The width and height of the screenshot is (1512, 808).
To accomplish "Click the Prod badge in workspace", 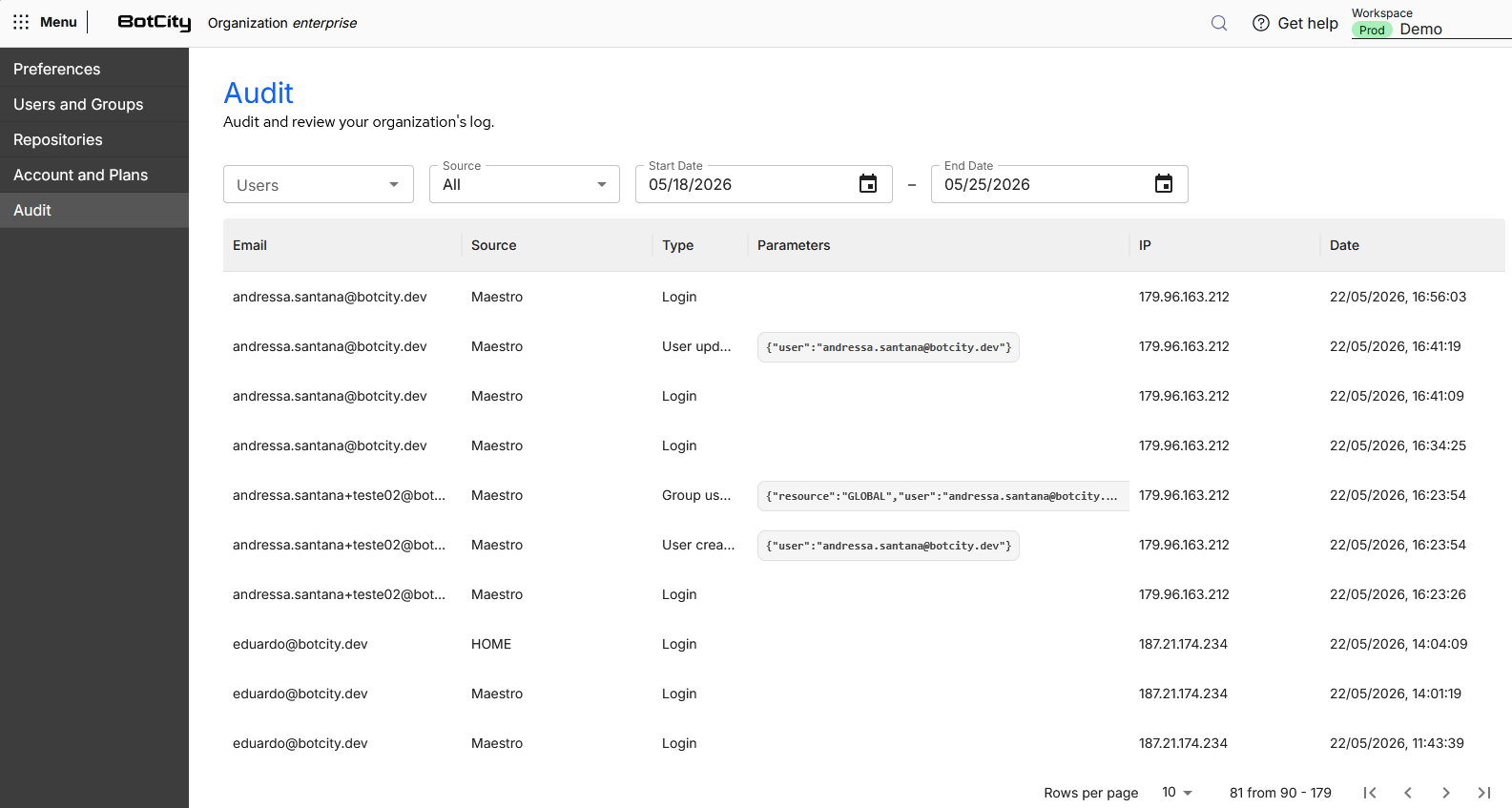I will pyautogui.click(x=1372, y=30).
